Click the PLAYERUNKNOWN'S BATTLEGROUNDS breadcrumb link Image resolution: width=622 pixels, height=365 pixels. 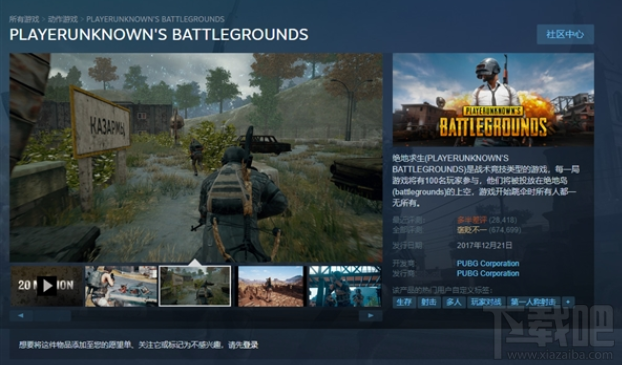pos(155,19)
